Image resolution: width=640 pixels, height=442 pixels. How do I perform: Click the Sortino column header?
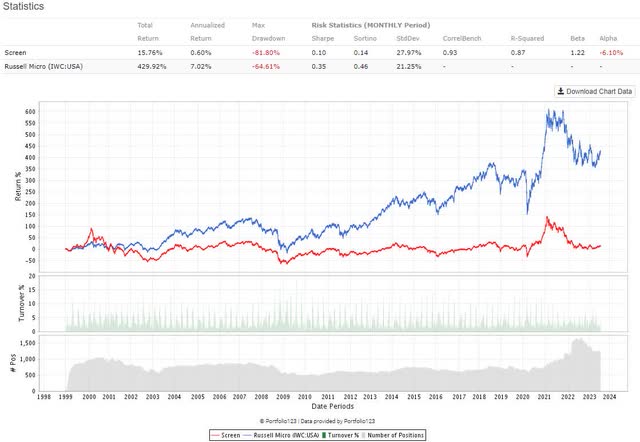click(365, 38)
